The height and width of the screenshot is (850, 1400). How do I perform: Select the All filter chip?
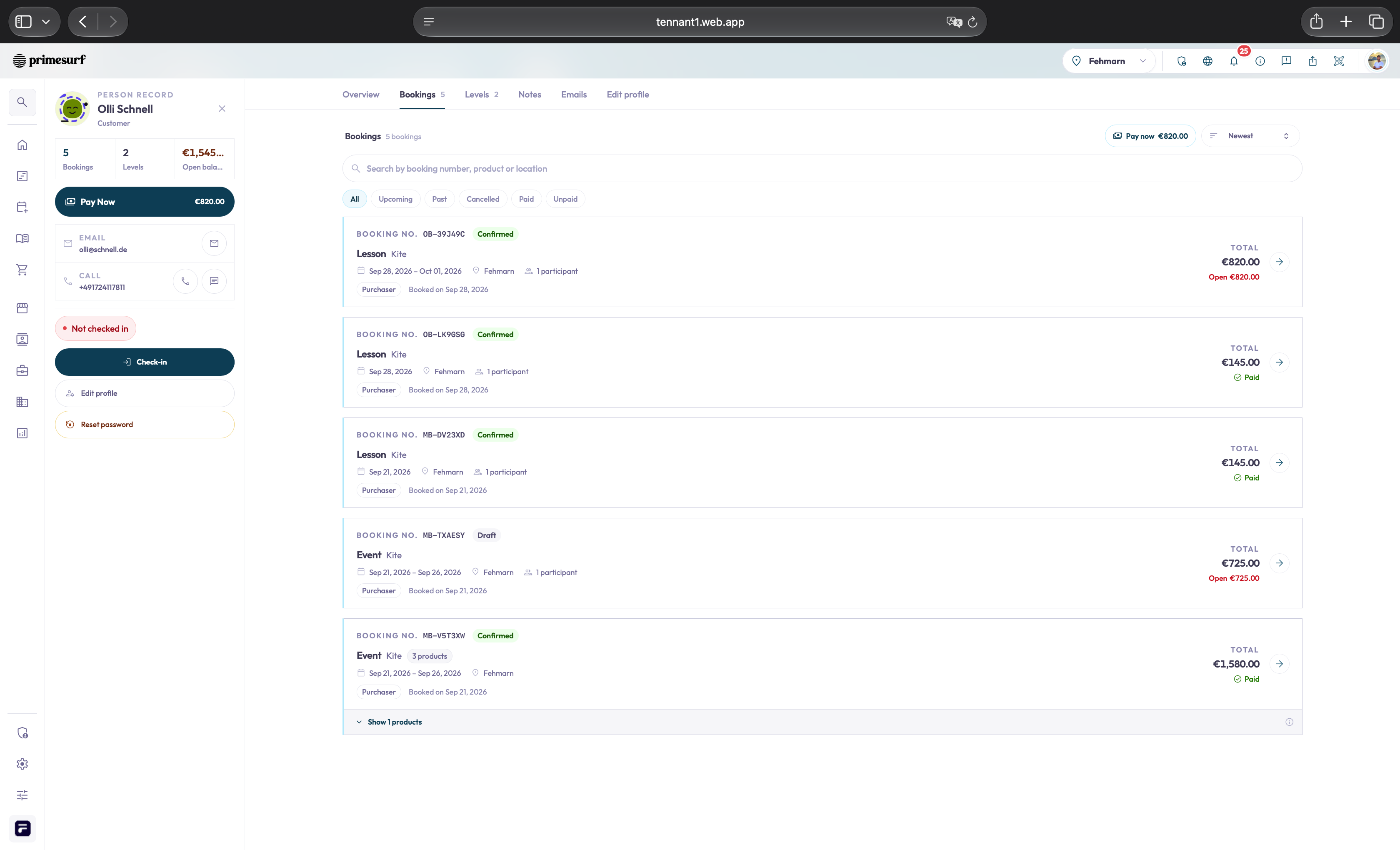pos(355,199)
